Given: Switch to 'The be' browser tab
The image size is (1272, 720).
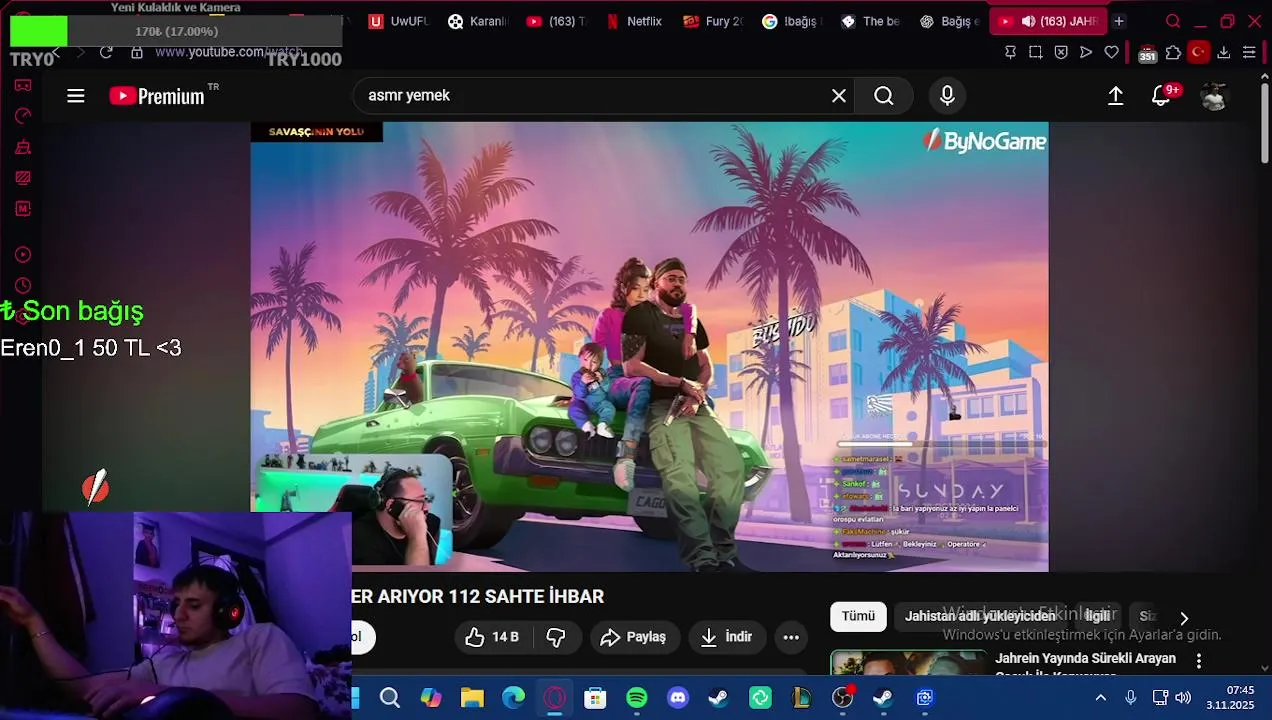Looking at the screenshot, I should [x=870, y=21].
